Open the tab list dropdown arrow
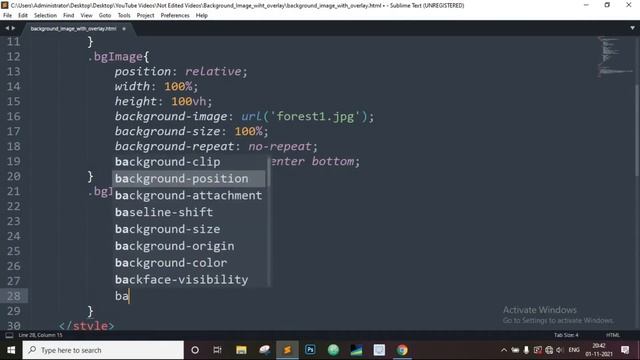Screen dimensions: 640x360 [632, 28]
